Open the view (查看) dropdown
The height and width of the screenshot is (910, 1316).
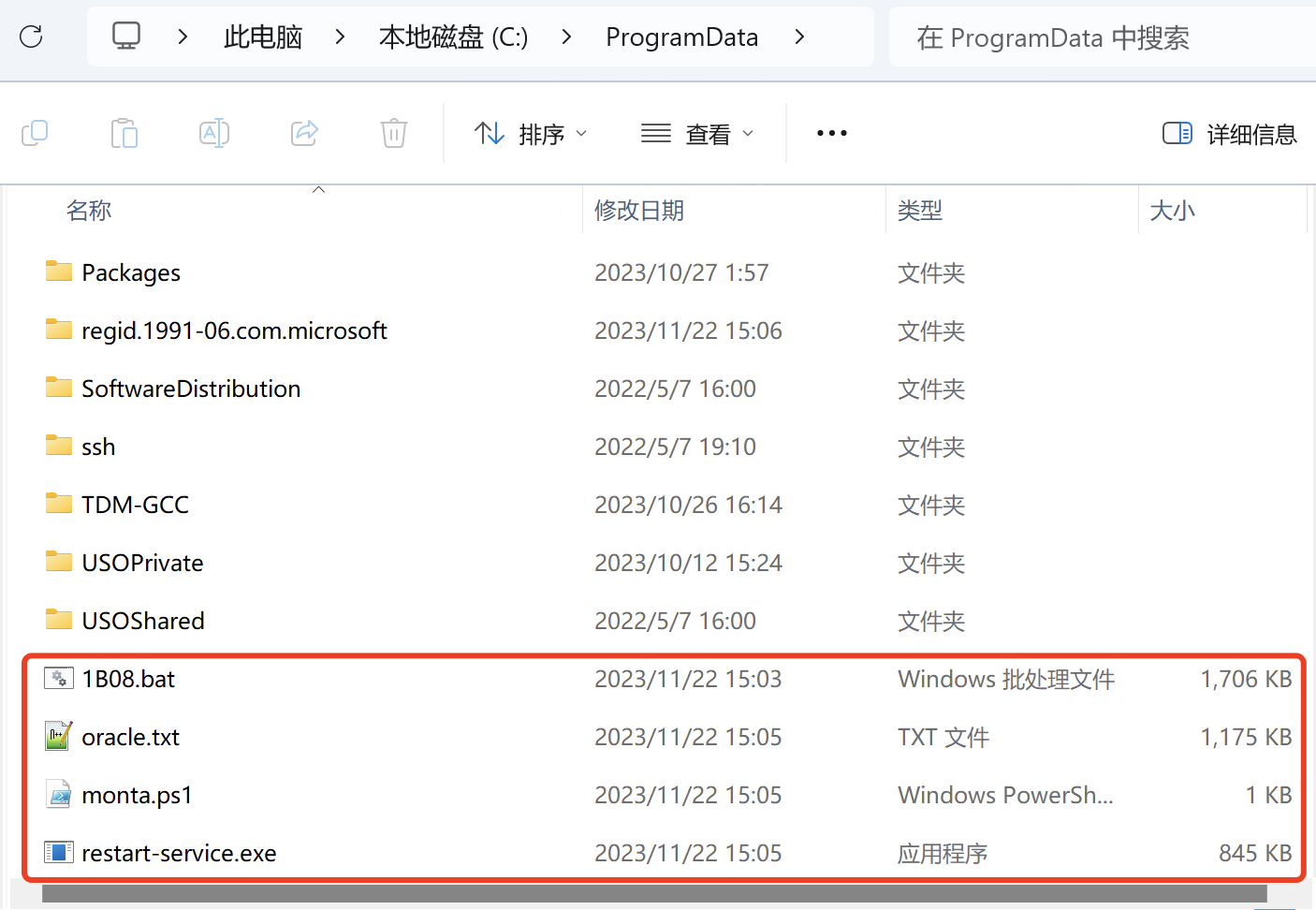pyautogui.click(x=697, y=134)
